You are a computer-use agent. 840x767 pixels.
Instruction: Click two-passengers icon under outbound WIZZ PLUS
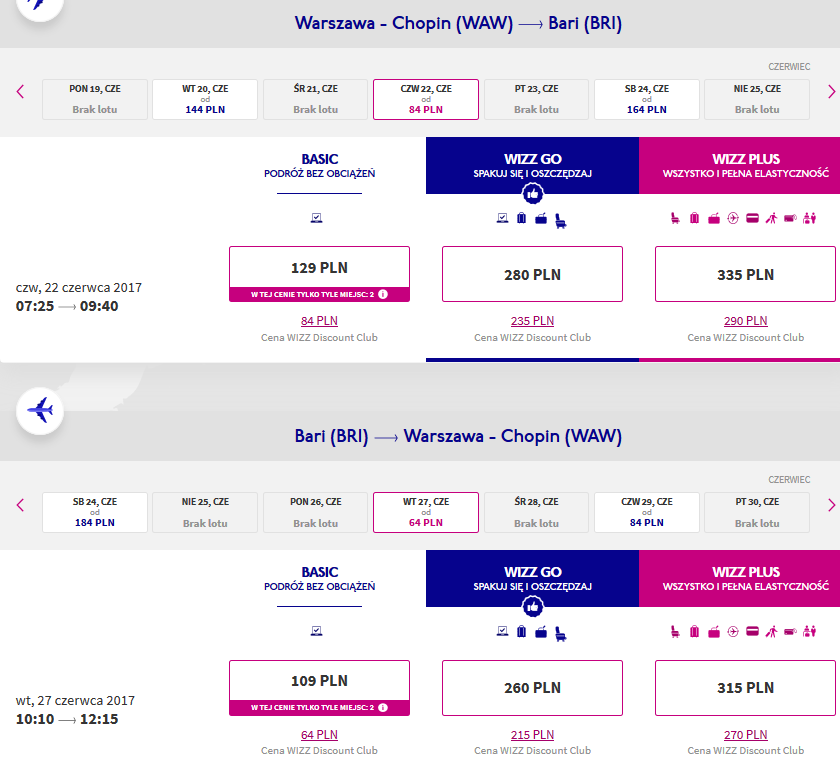click(809, 218)
